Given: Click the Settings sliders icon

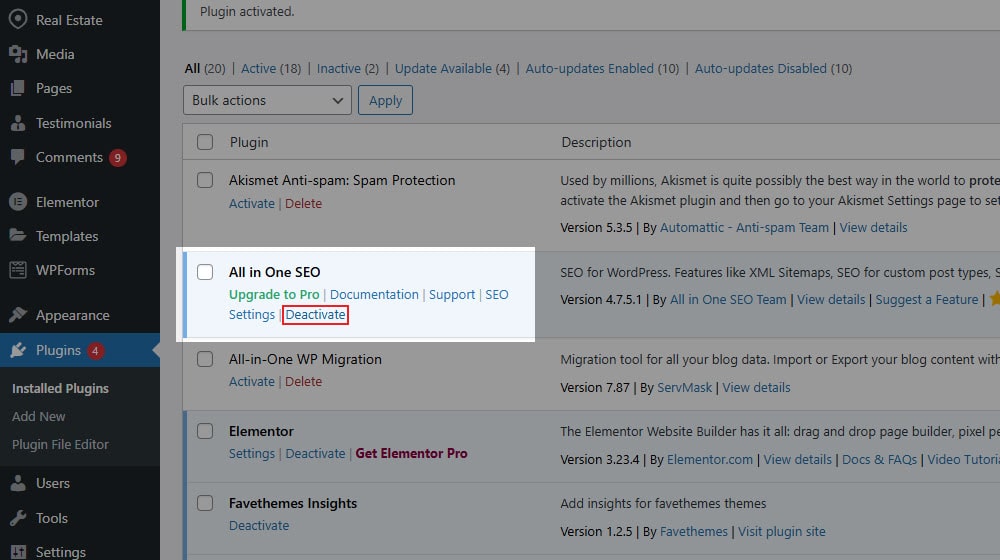Looking at the screenshot, I should [x=18, y=552].
